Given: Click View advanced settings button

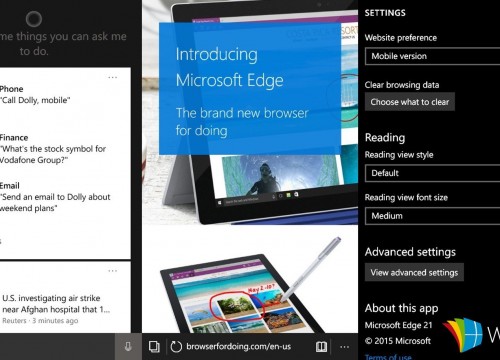Looking at the screenshot, I should coord(414,272).
